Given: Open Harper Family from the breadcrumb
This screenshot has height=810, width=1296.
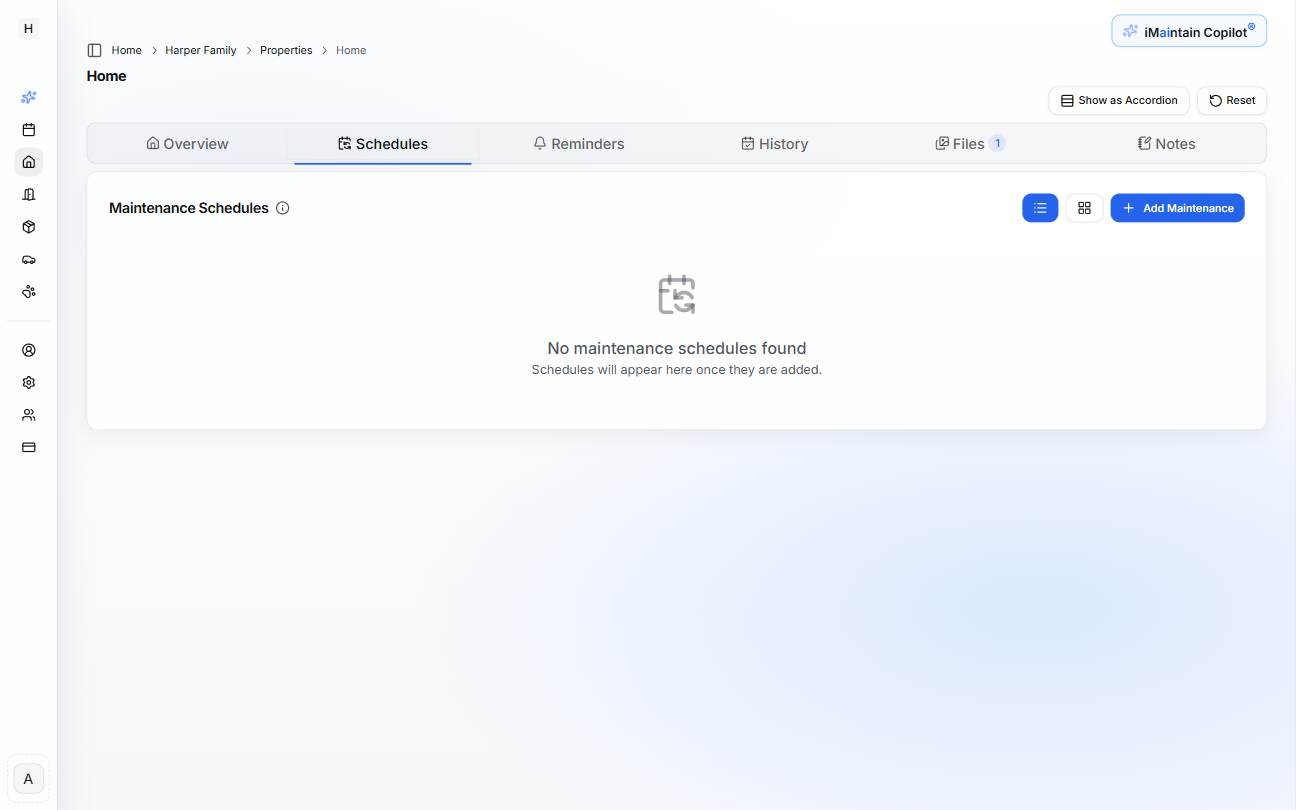Looking at the screenshot, I should (x=200, y=49).
